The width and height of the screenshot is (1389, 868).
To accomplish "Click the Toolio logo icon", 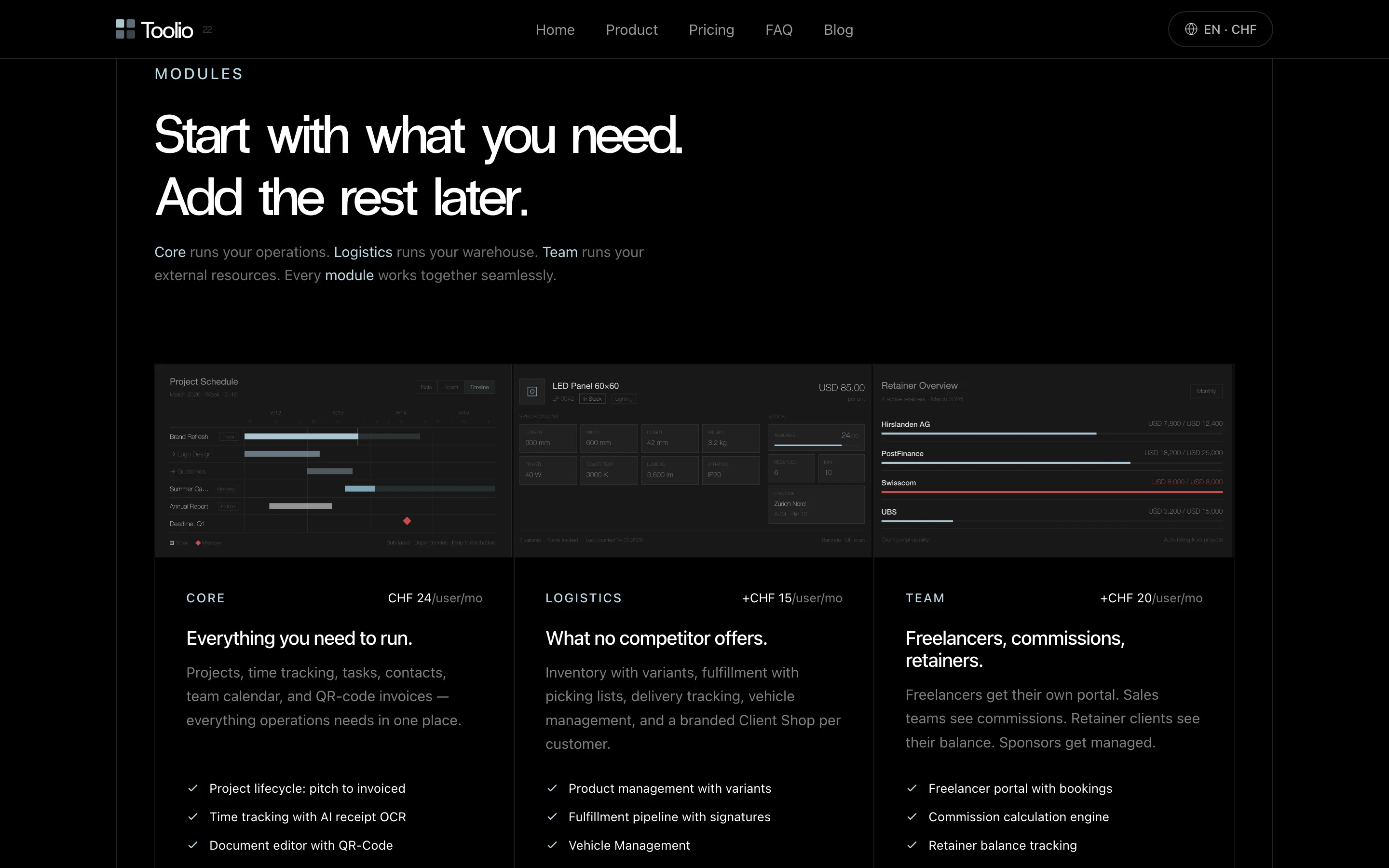I will pyautogui.click(x=125, y=29).
